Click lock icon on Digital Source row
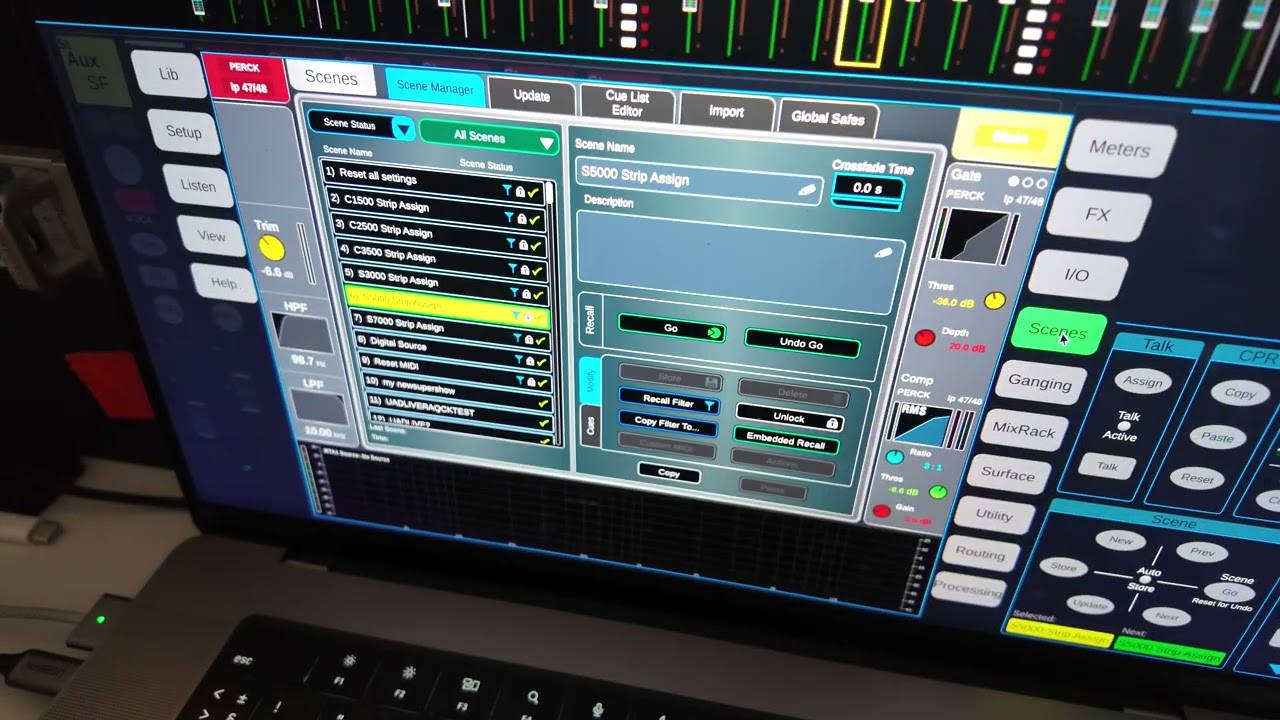The width and height of the screenshot is (1280, 720). point(532,360)
